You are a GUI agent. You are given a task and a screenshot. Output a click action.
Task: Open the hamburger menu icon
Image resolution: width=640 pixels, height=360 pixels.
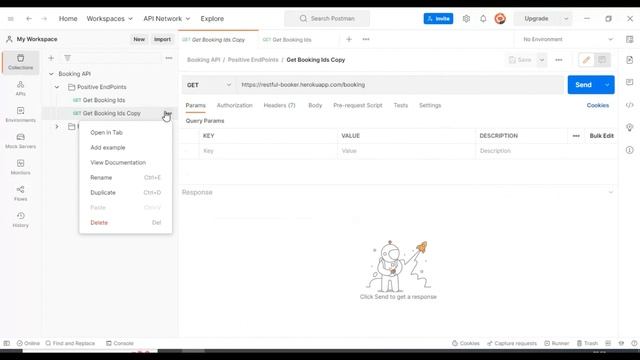click(x=11, y=19)
